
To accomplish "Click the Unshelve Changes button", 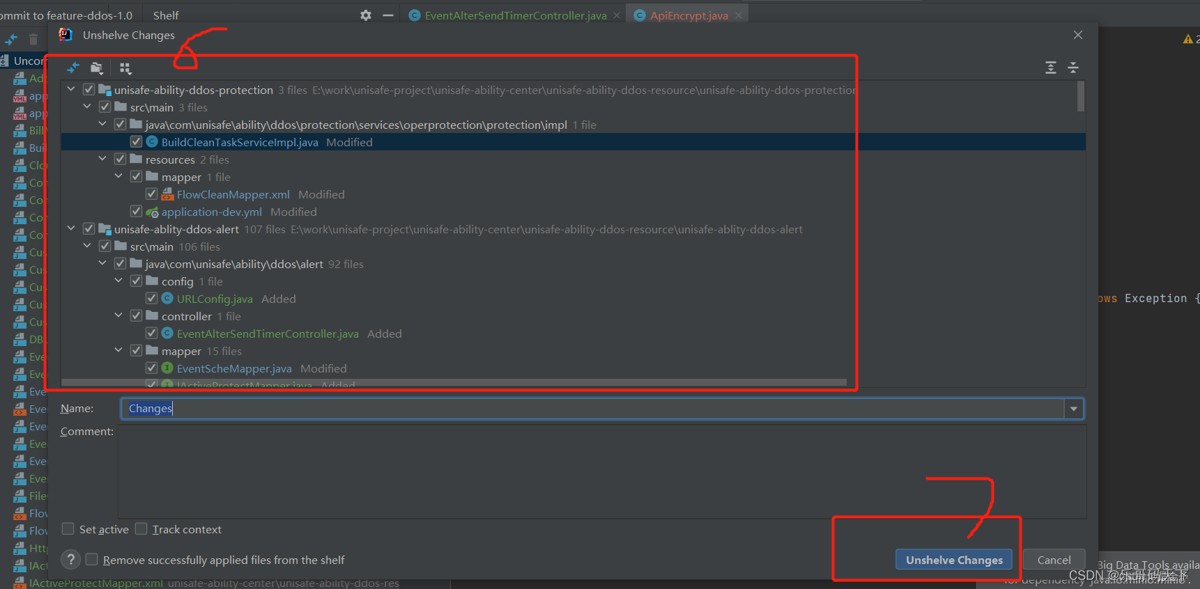I will [954, 560].
